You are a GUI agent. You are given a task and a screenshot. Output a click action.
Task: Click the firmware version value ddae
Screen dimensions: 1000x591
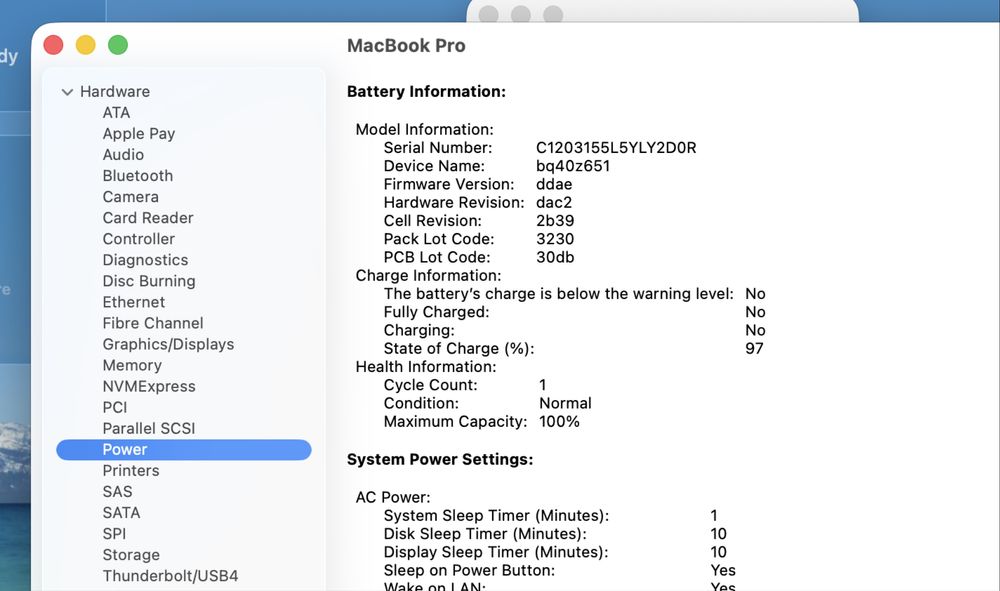[x=554, y=184]
